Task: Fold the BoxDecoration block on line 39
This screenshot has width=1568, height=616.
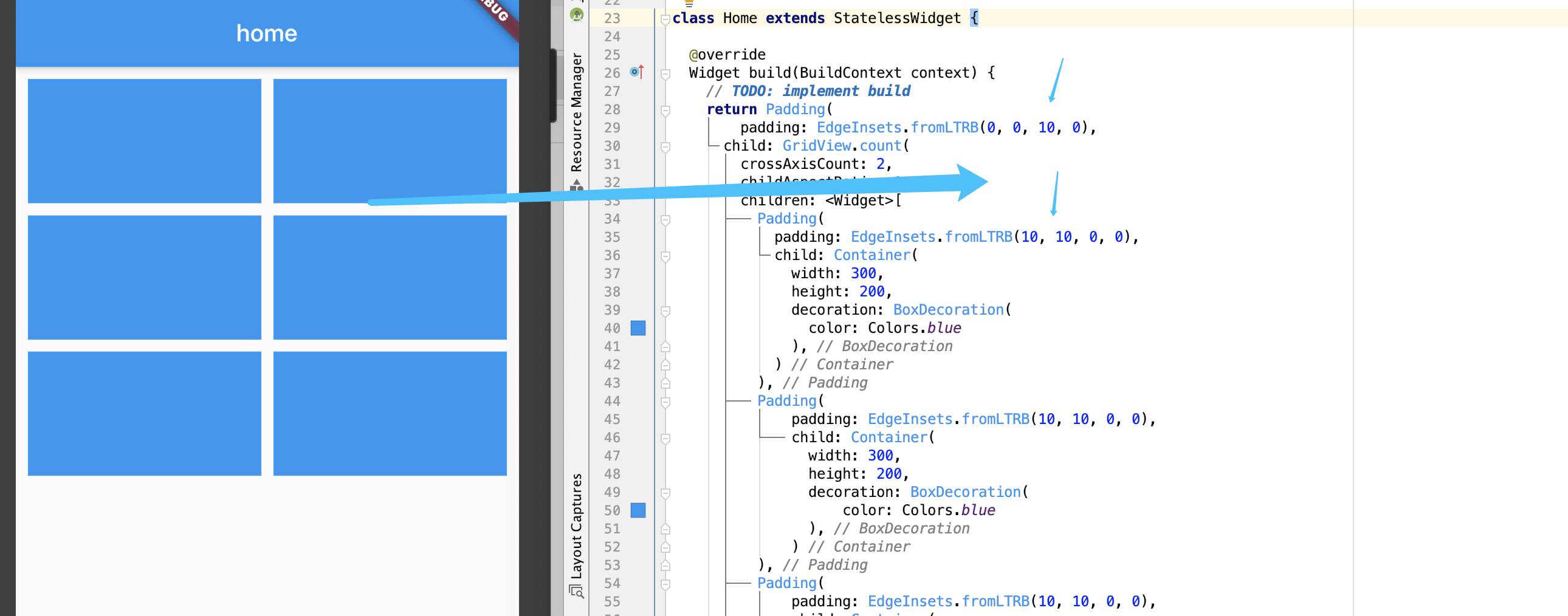Action: (x=665, y=311)
